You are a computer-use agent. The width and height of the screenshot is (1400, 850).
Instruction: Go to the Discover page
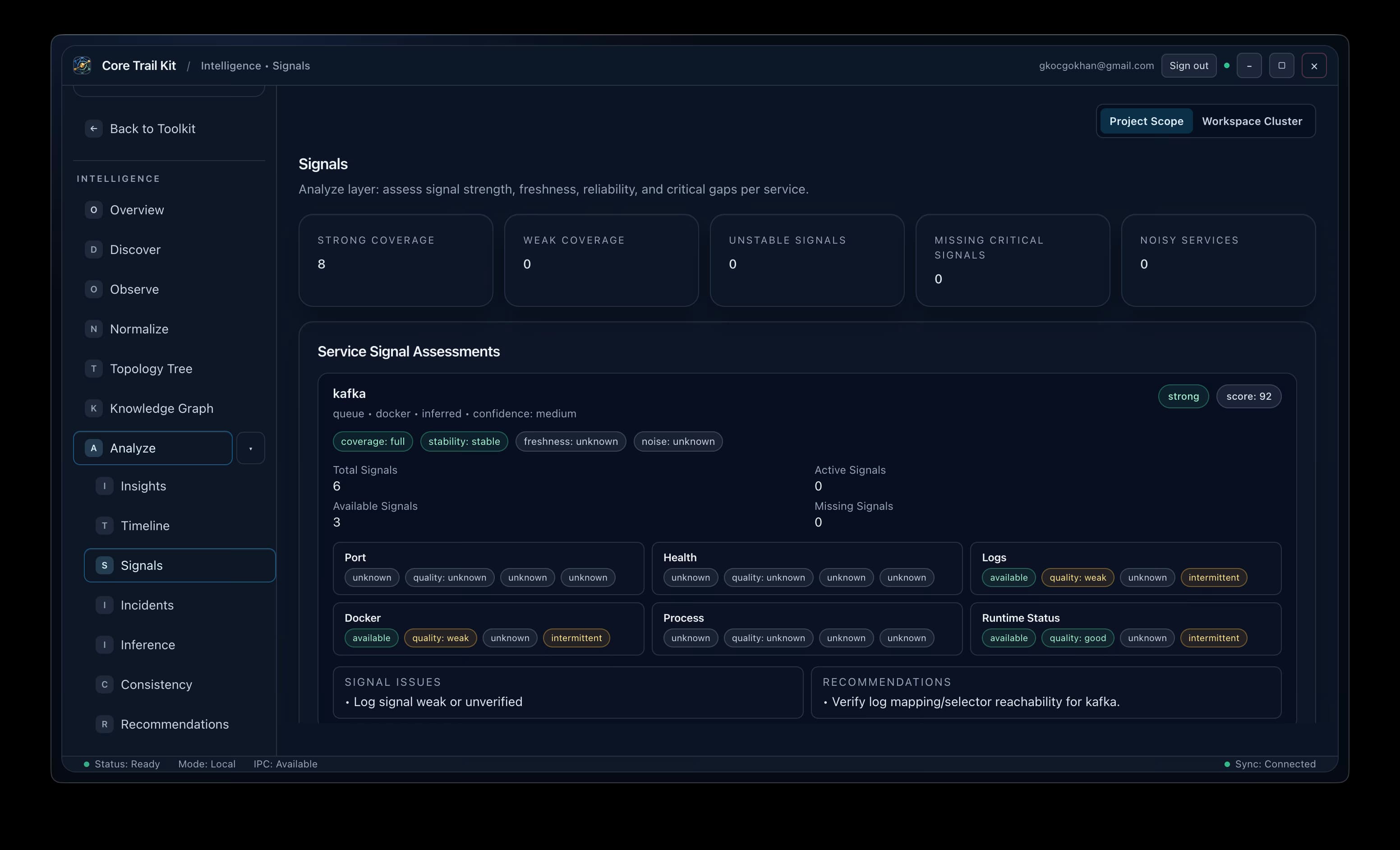(169, 249)
